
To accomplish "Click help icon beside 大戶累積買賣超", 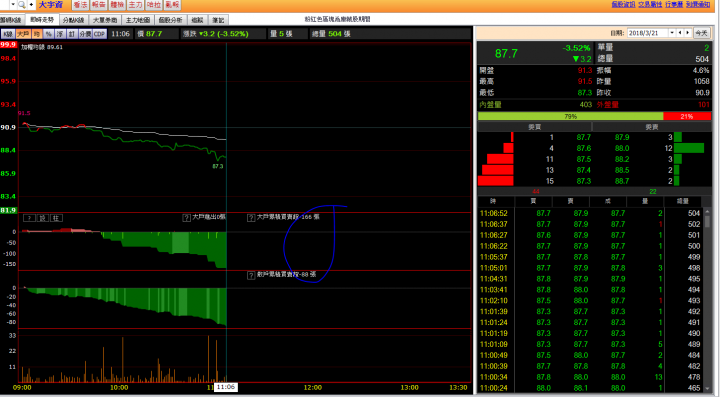I will (x=251, y=218).
